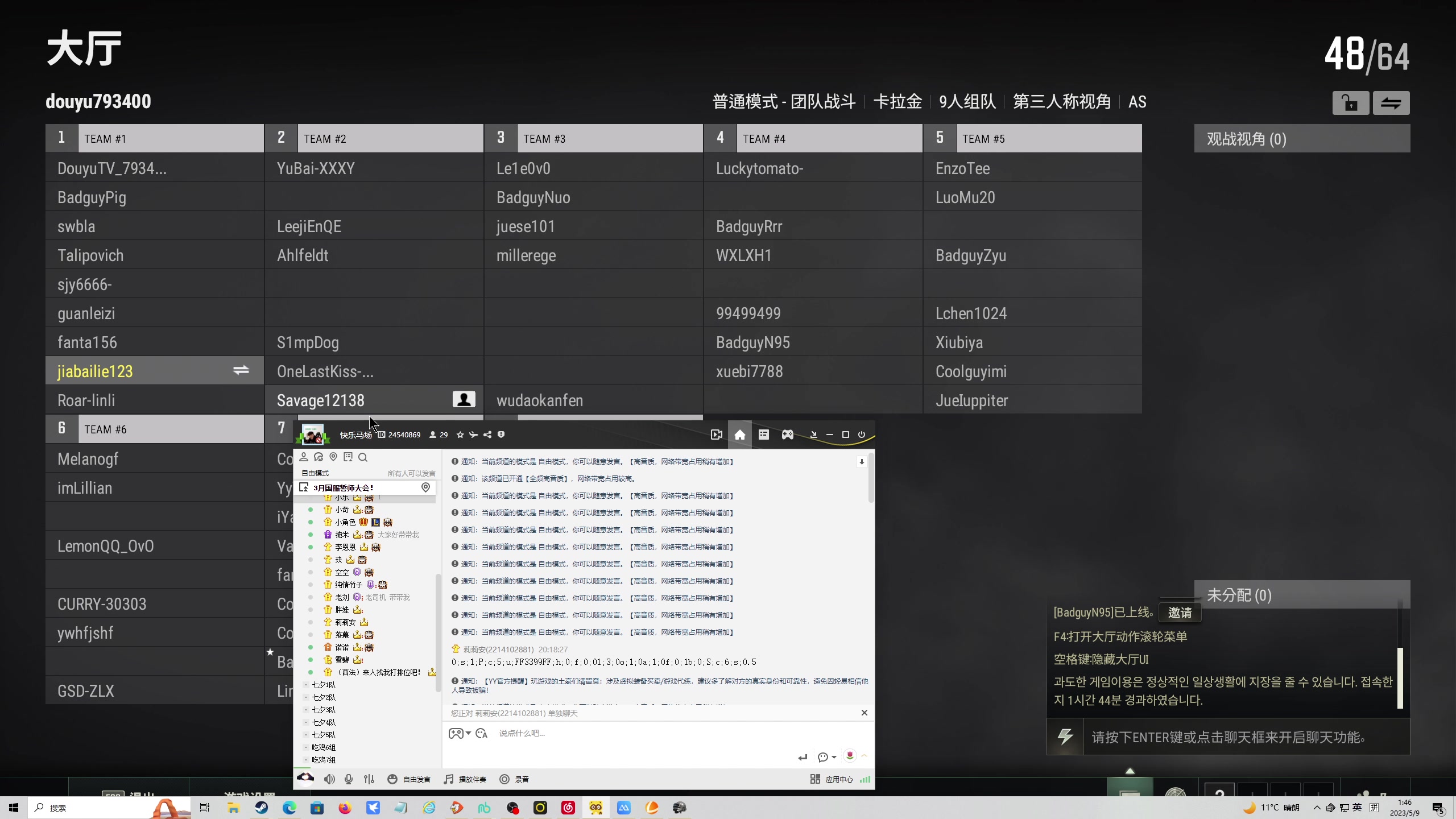
Task: Expand the 吃鸡6组 subchannel
Action: click(306, 747)
